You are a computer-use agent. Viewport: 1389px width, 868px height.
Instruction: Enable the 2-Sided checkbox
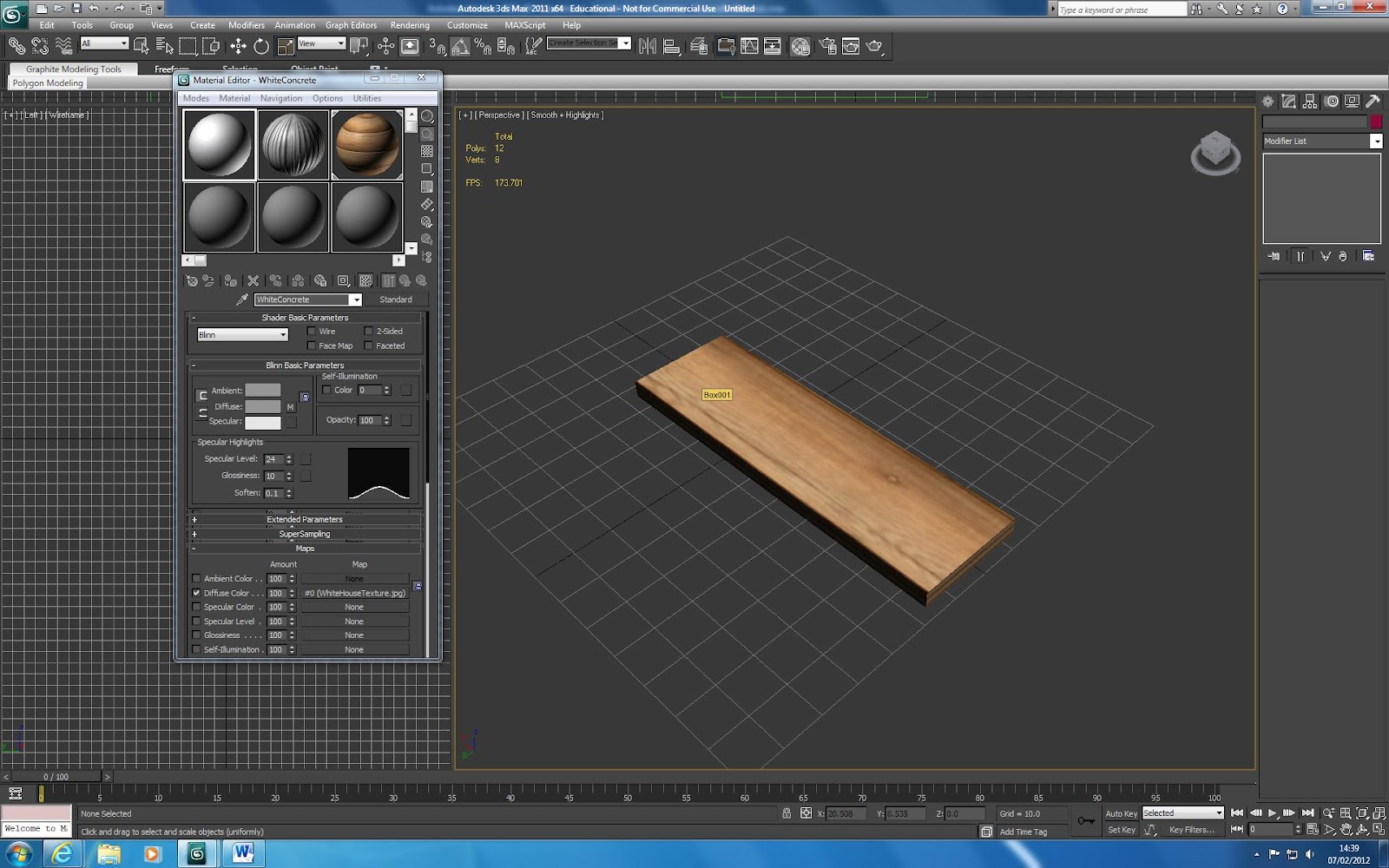tap(369, 331)
